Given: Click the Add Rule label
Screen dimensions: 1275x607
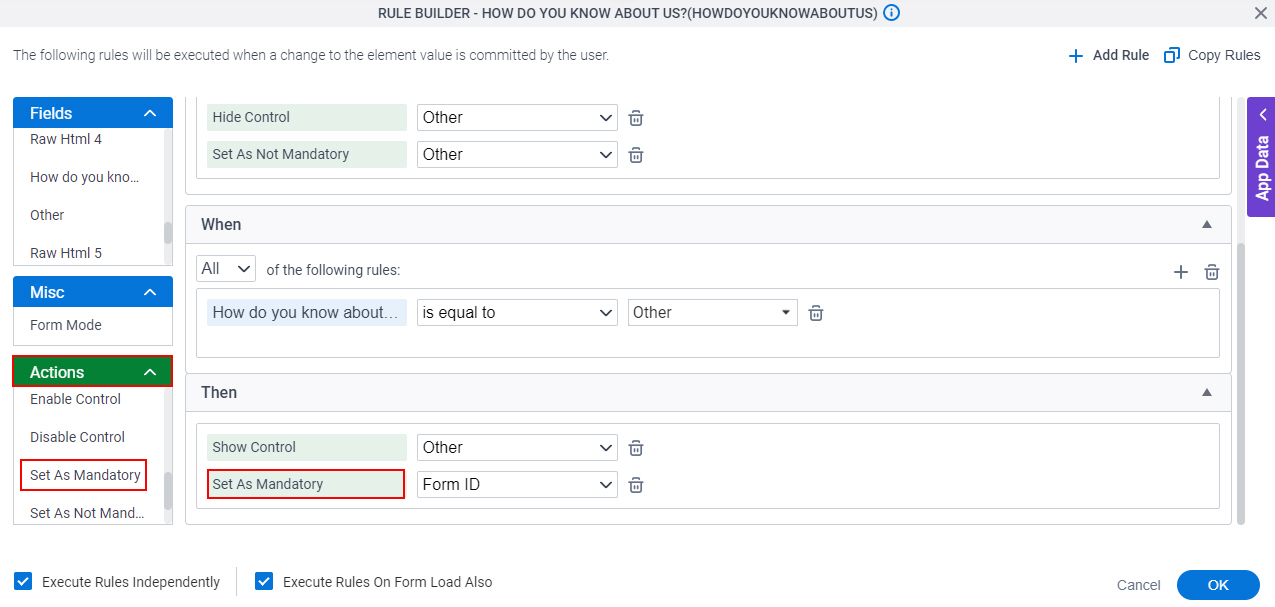Looking at the screenshot, I should (1121, 55).
